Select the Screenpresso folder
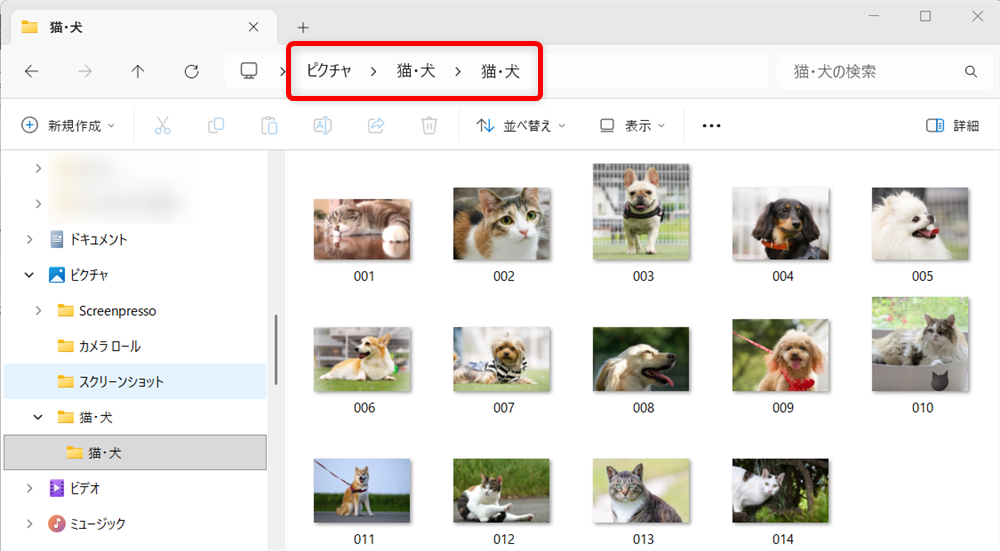1000x551 pixels. (107, 311)
